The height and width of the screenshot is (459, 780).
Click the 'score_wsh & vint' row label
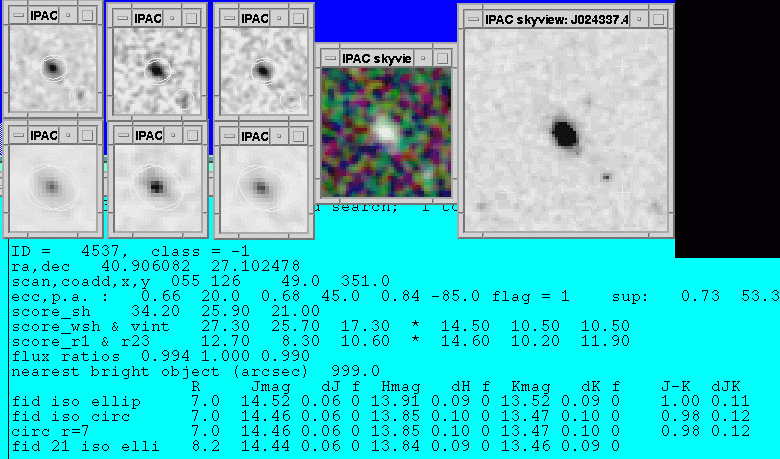pos(91,327)
